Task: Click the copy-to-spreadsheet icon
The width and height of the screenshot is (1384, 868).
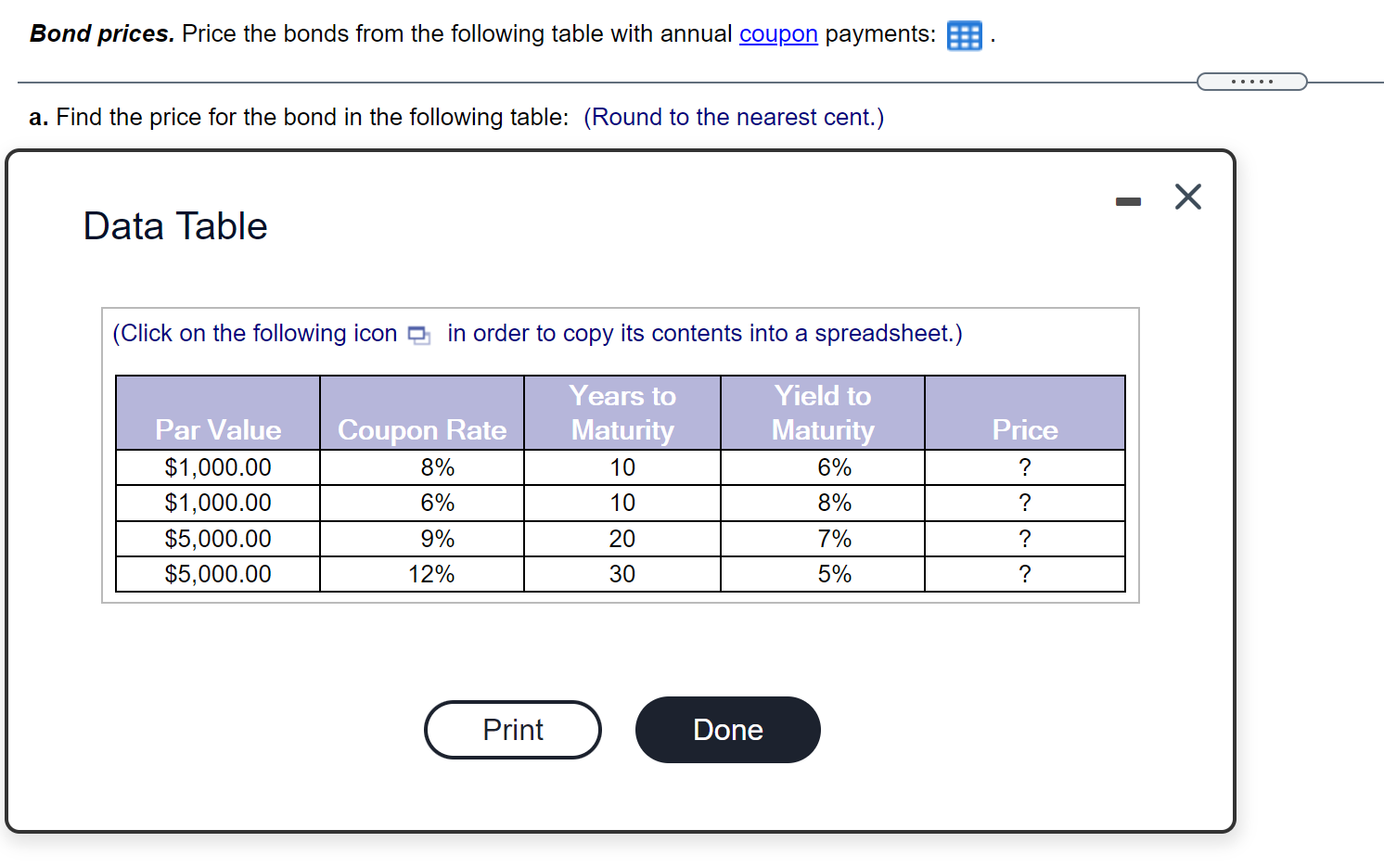Action: (x=418, y=334)
